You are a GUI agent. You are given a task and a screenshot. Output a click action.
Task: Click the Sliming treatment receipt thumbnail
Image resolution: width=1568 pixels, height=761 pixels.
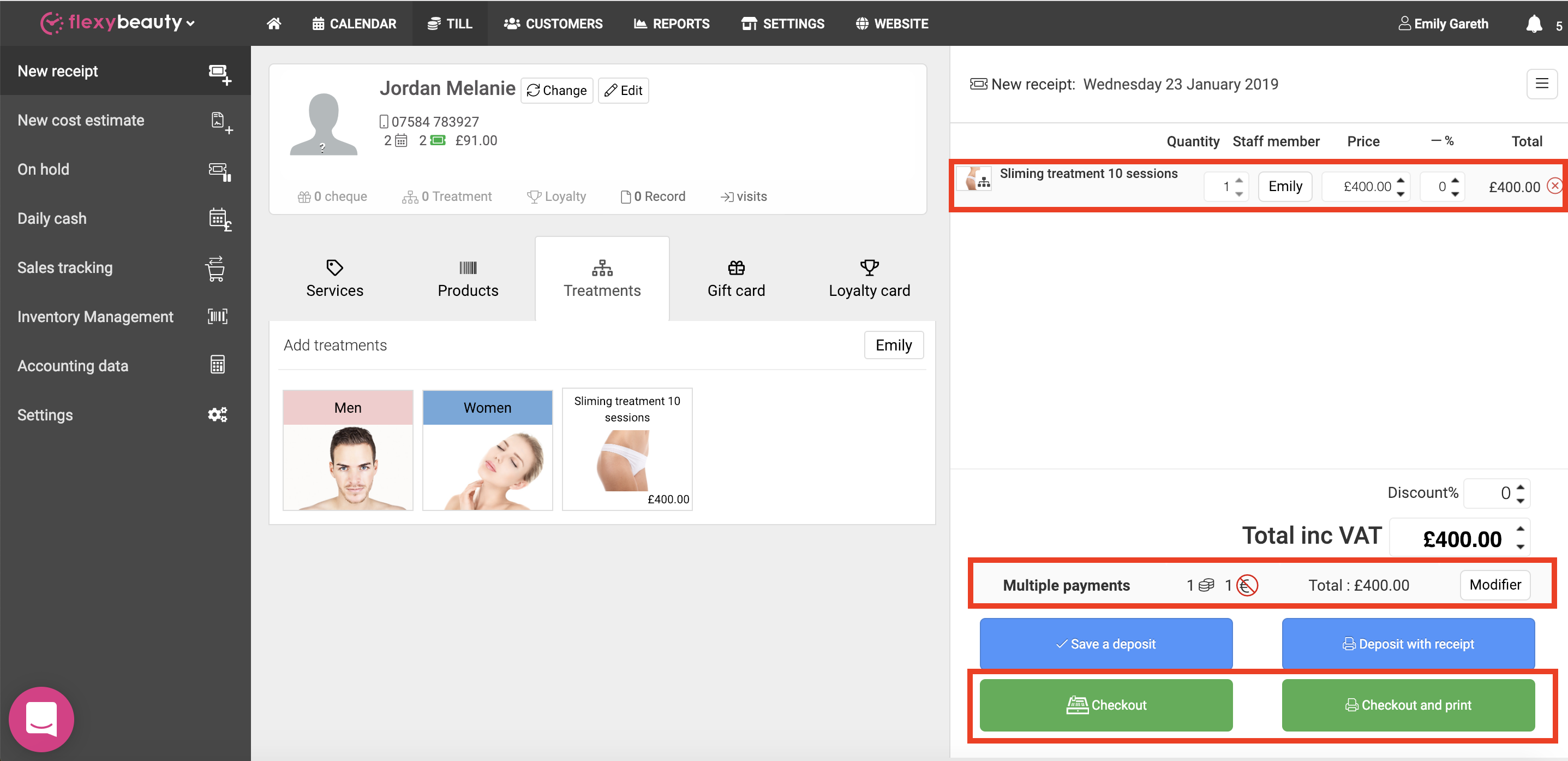(x=974, y=179)
